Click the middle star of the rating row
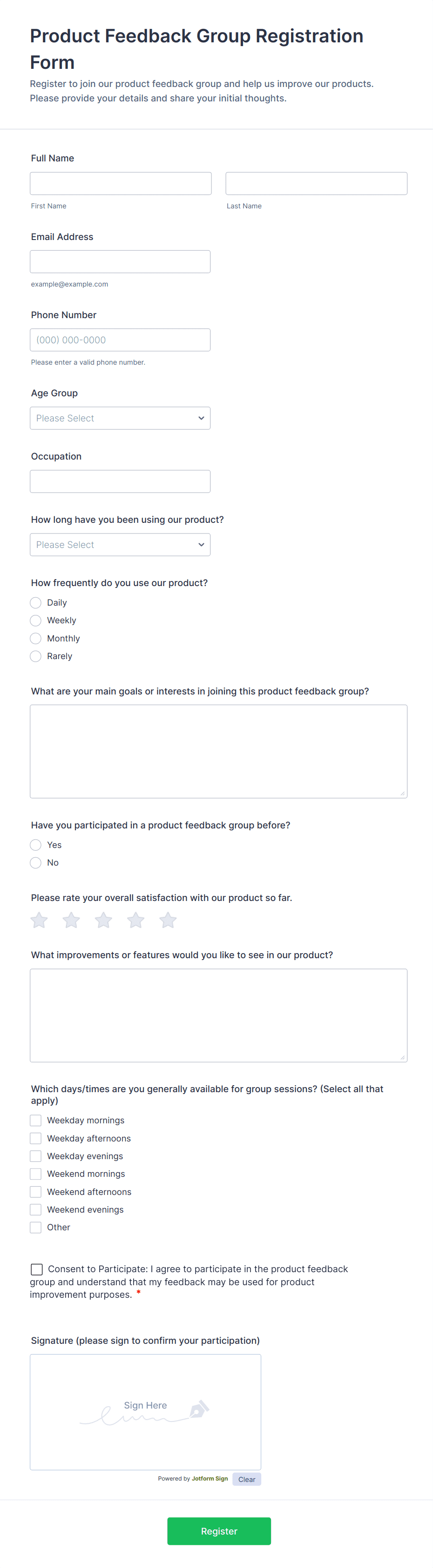The height and width of the screenshot is (1568, 433). pyautogui.click(x=103, y=920)
